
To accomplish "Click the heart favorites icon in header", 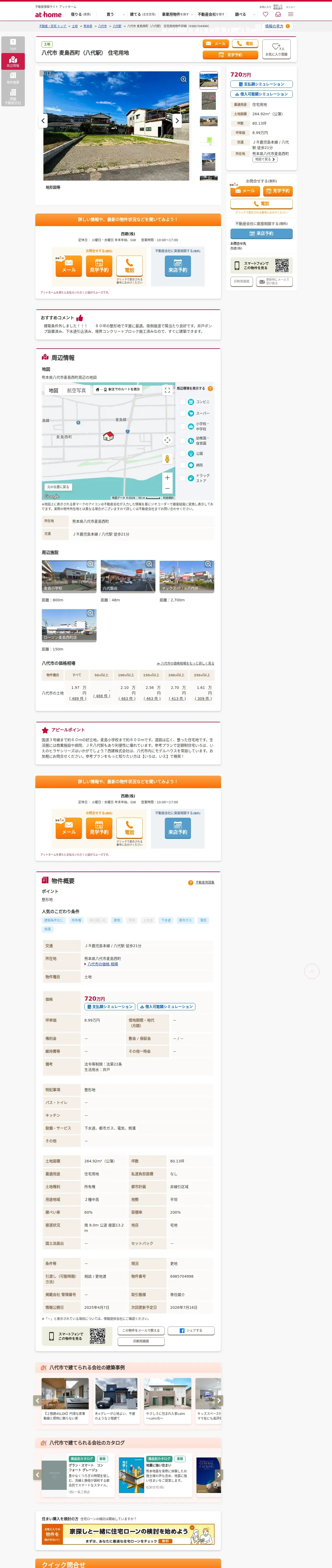I will pyautogui.click(x=265, y=14).
